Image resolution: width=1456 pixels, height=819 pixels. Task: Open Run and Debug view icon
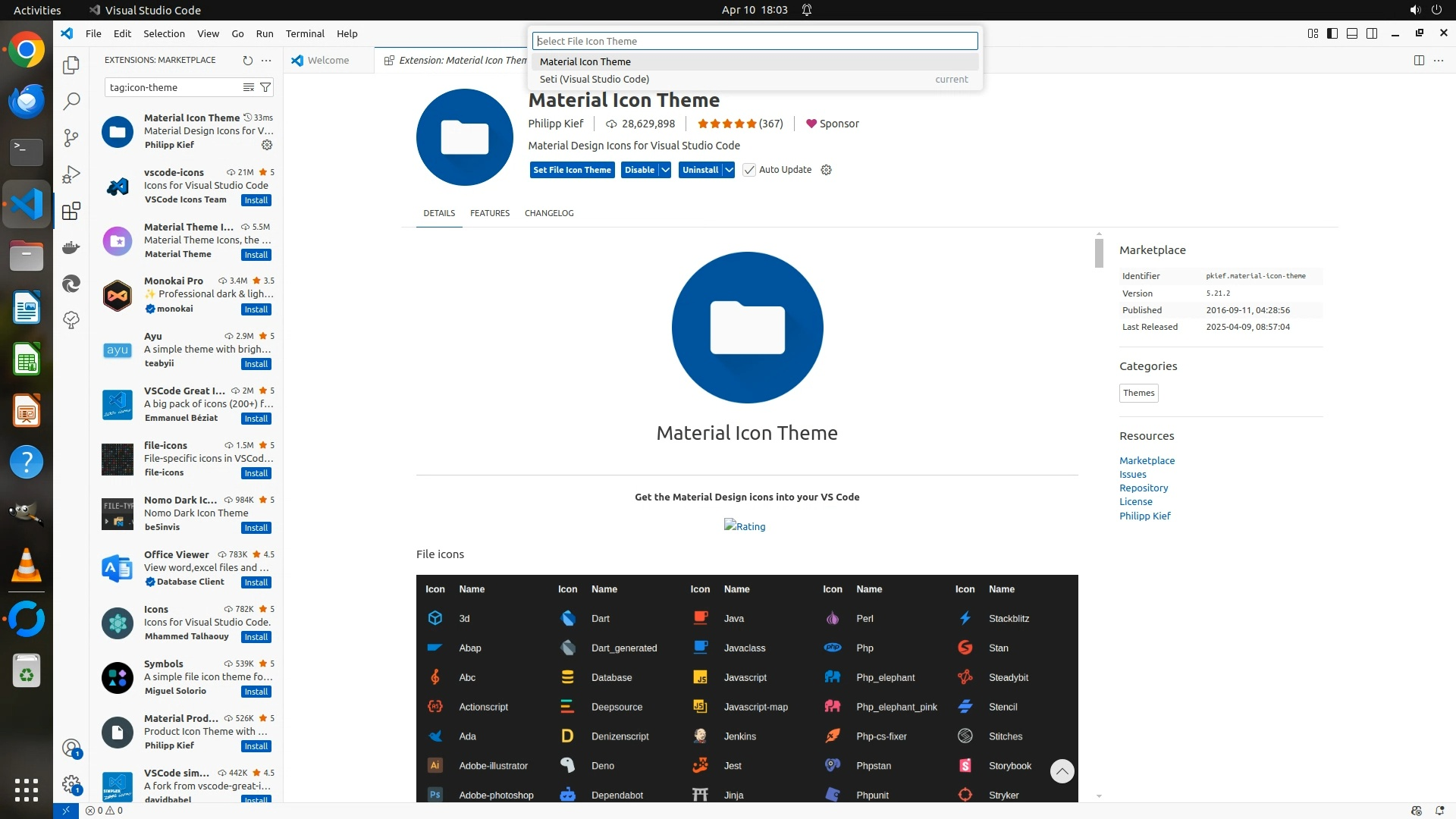(71, 174)
